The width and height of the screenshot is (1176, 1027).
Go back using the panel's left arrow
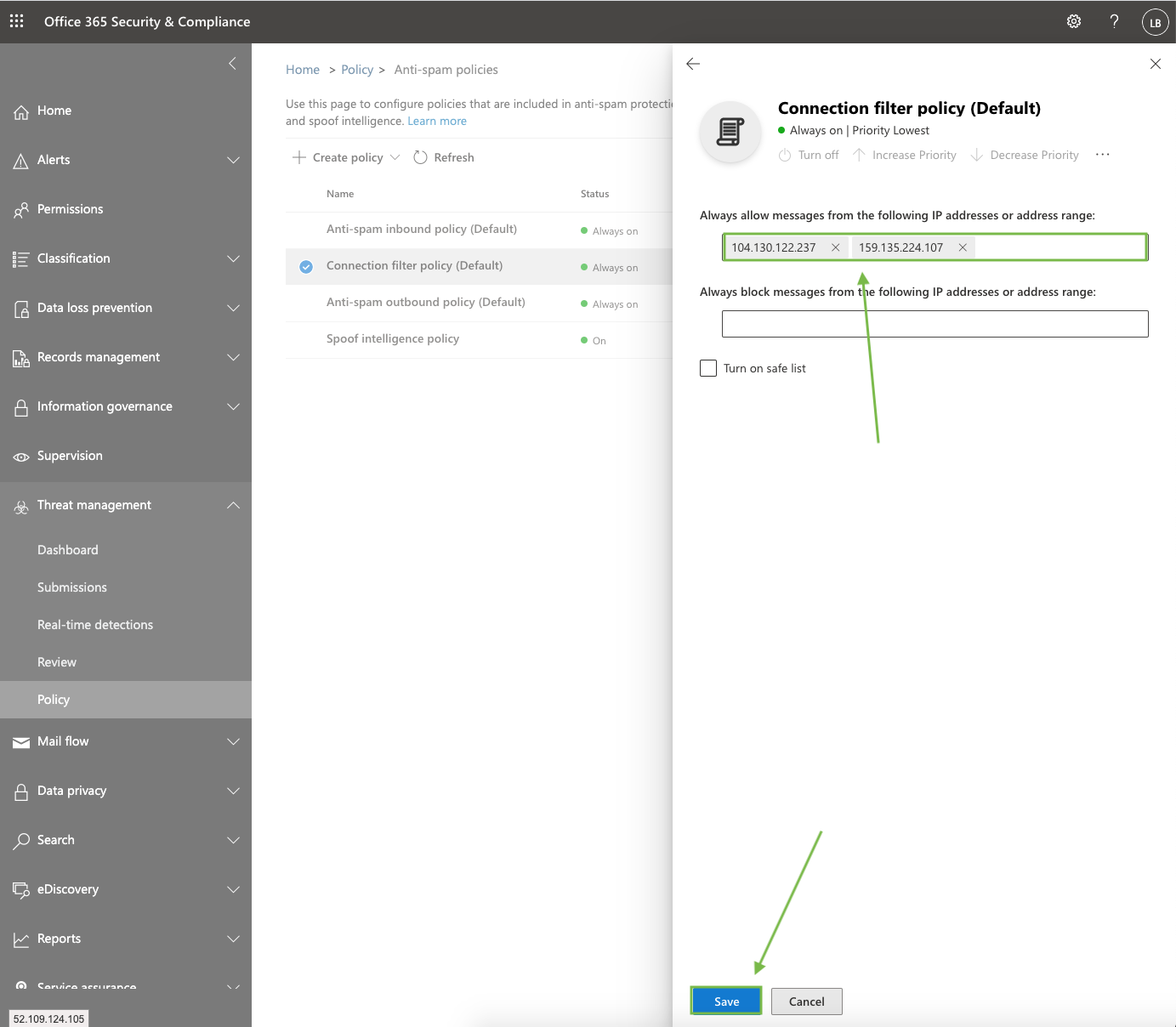pyautogui.click(x=693, y=64)
